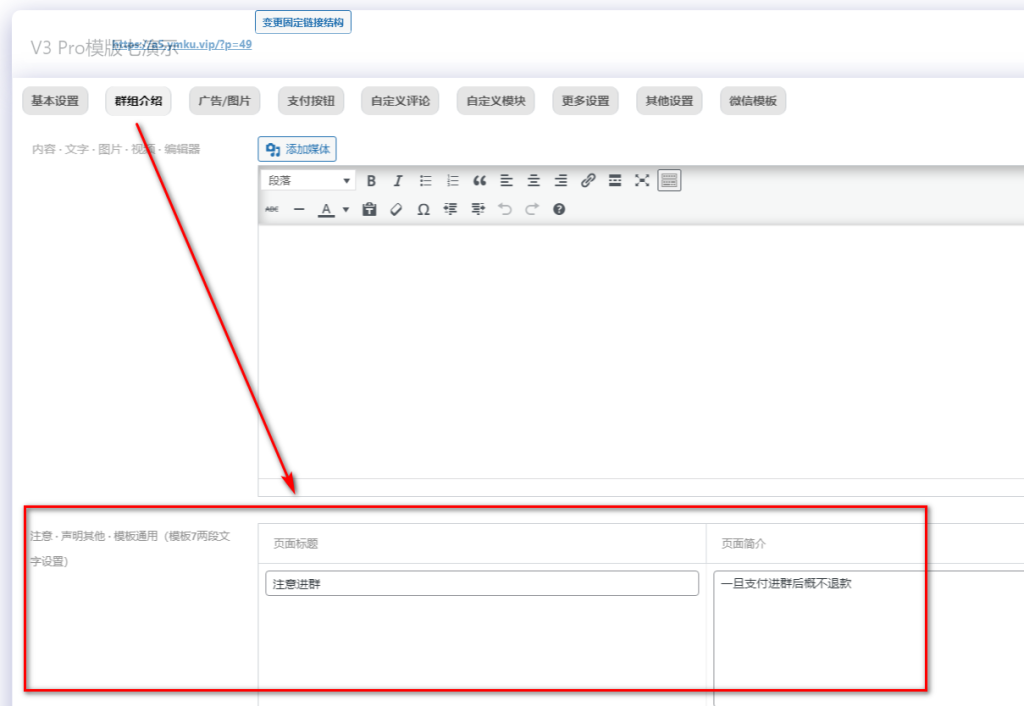Center align the text
Screen dimensions: 1024x706
tap(534, 181)
